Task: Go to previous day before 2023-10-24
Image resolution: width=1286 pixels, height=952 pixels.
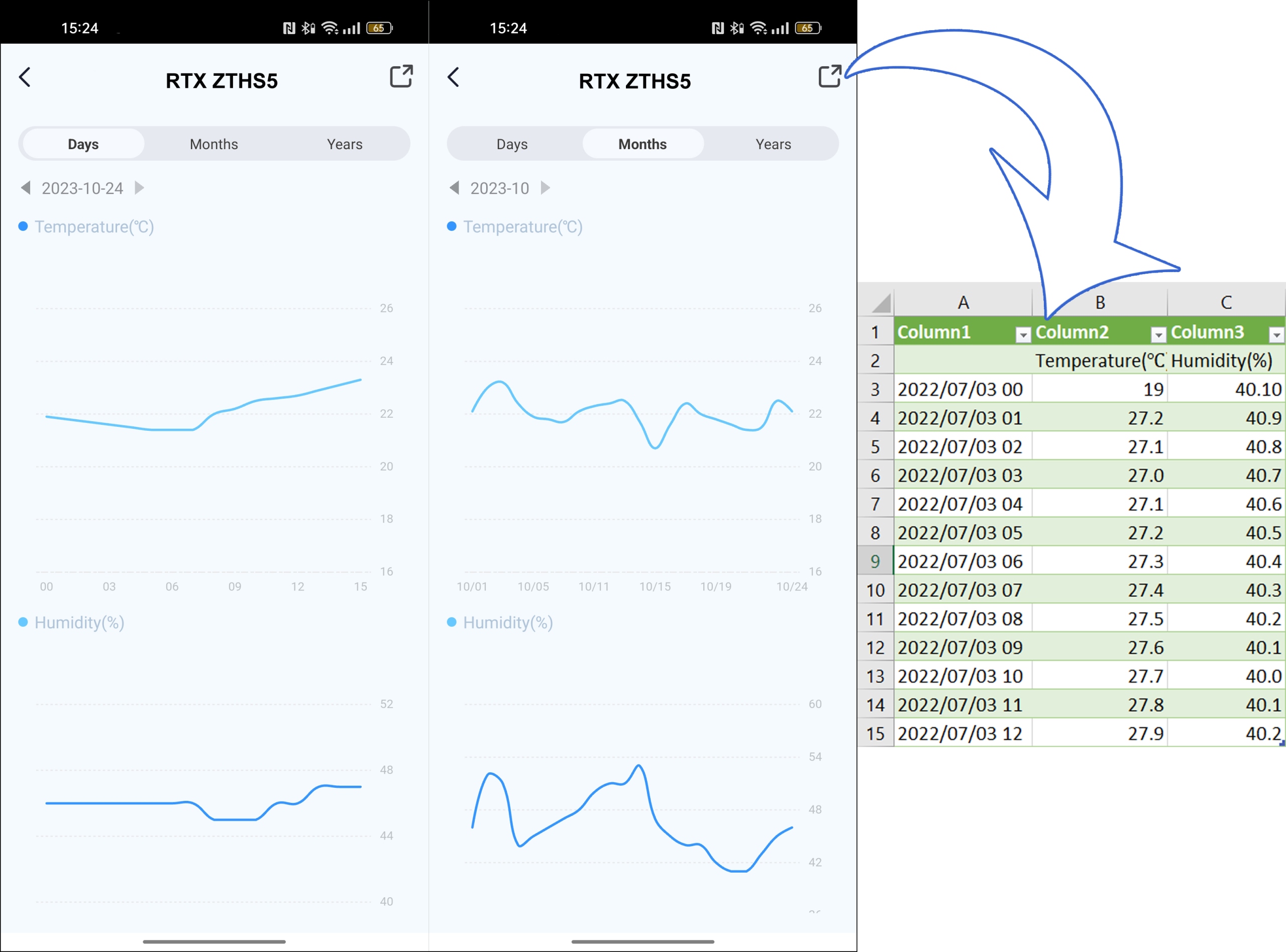Action: tap(25, 188)
